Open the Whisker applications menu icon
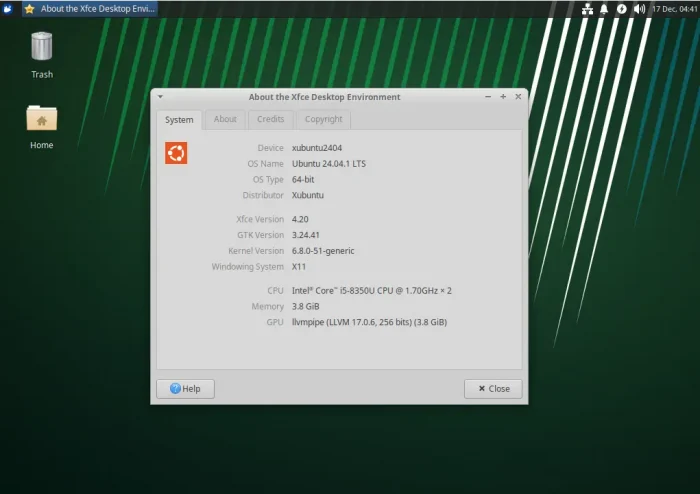Screen dimensions: 700x494 click(8, 8)
